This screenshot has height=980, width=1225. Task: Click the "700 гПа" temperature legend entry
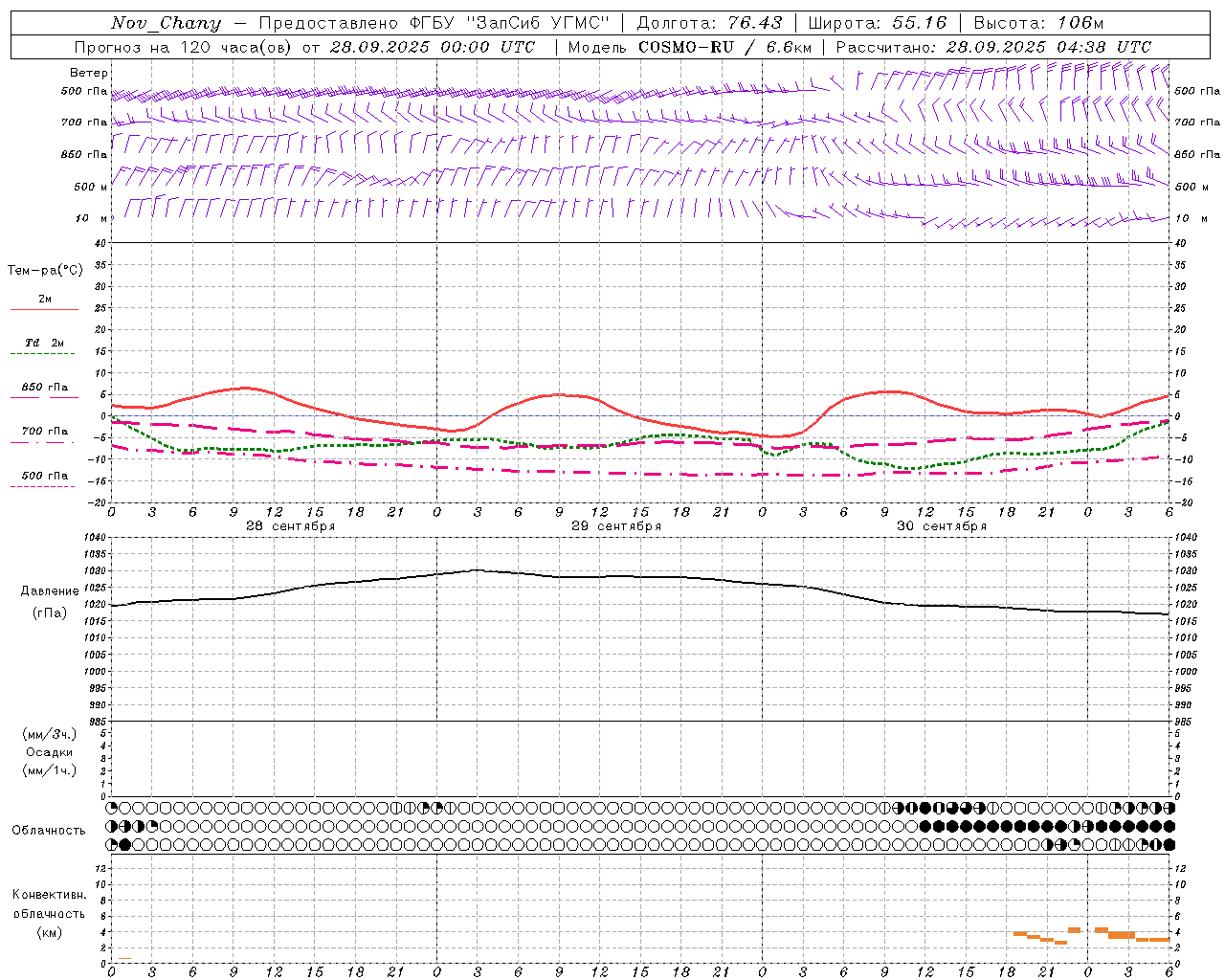[x=45, y=432]
